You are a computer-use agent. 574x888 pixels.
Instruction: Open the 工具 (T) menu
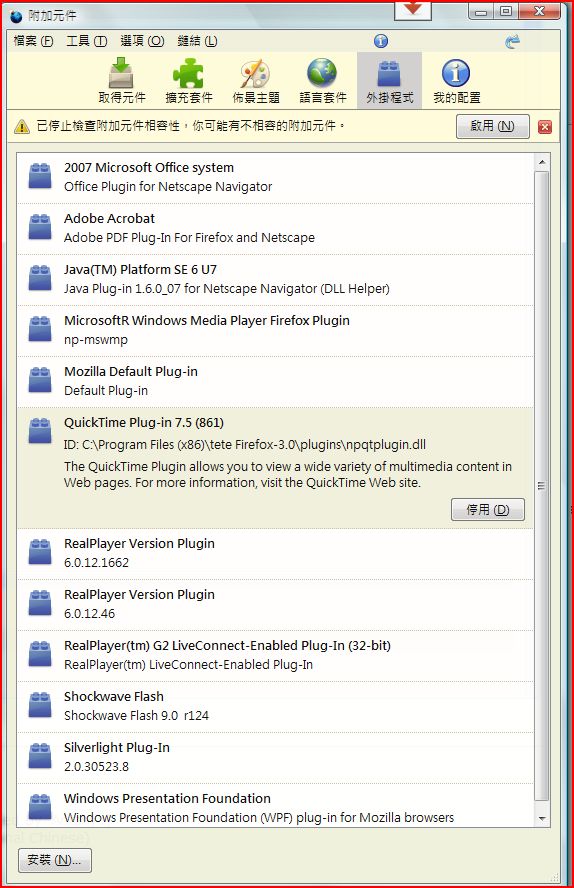point(87,41)
